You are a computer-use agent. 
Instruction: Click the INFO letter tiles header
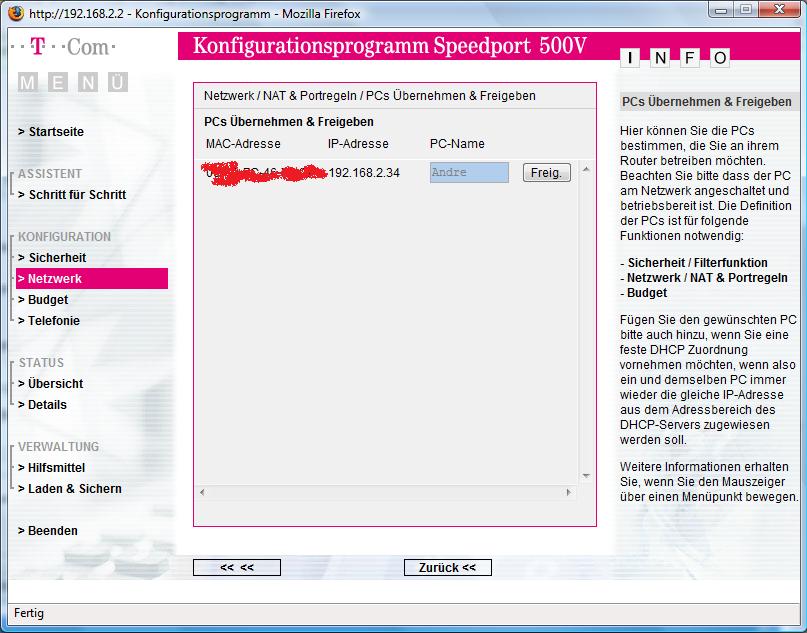675,58
